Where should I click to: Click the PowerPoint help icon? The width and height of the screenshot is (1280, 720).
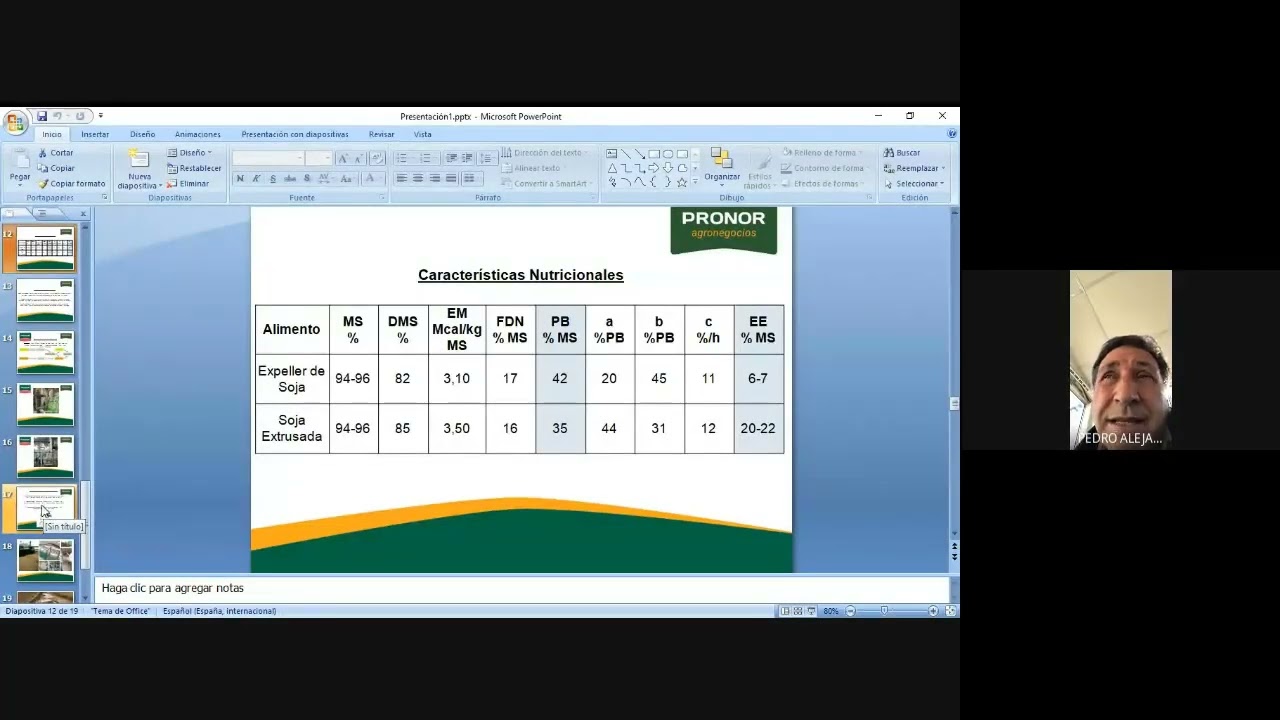click(x=951, y=133)
